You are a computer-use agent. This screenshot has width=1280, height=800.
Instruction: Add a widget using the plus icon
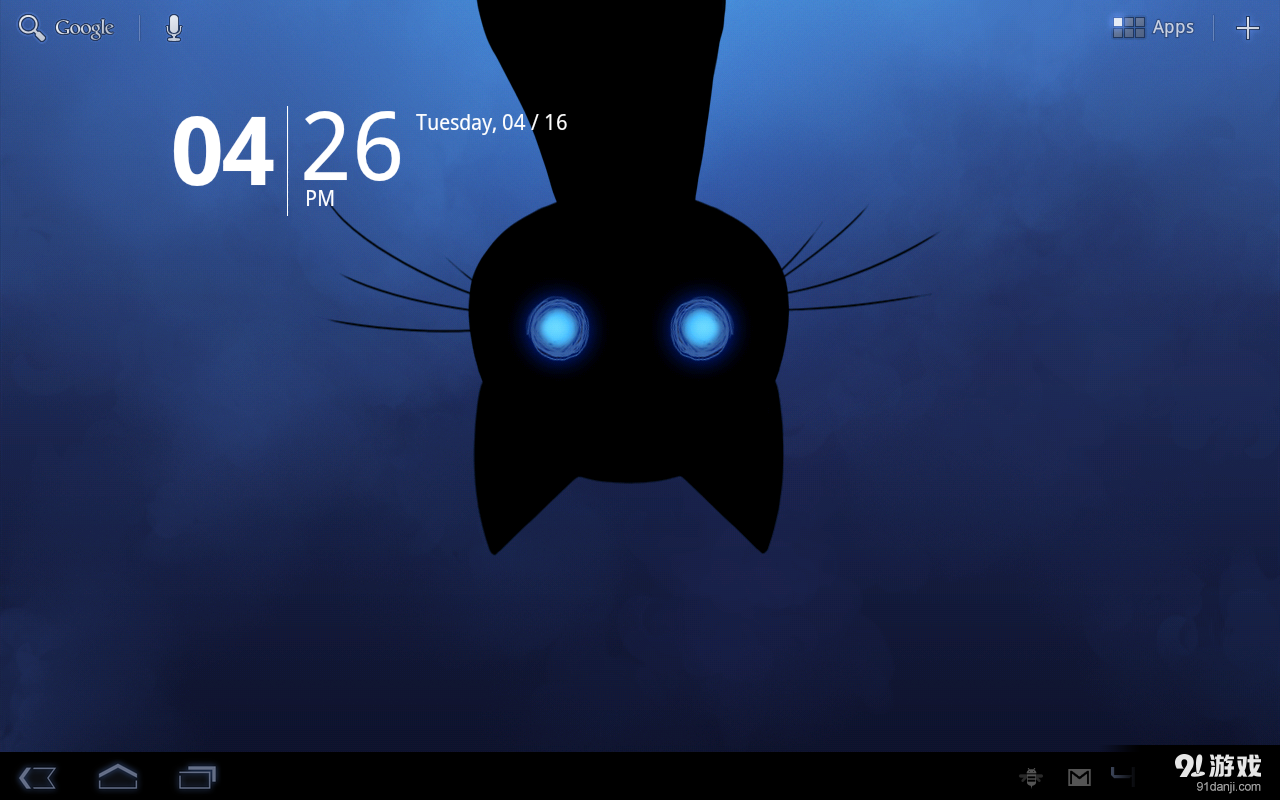[1247, 27]
